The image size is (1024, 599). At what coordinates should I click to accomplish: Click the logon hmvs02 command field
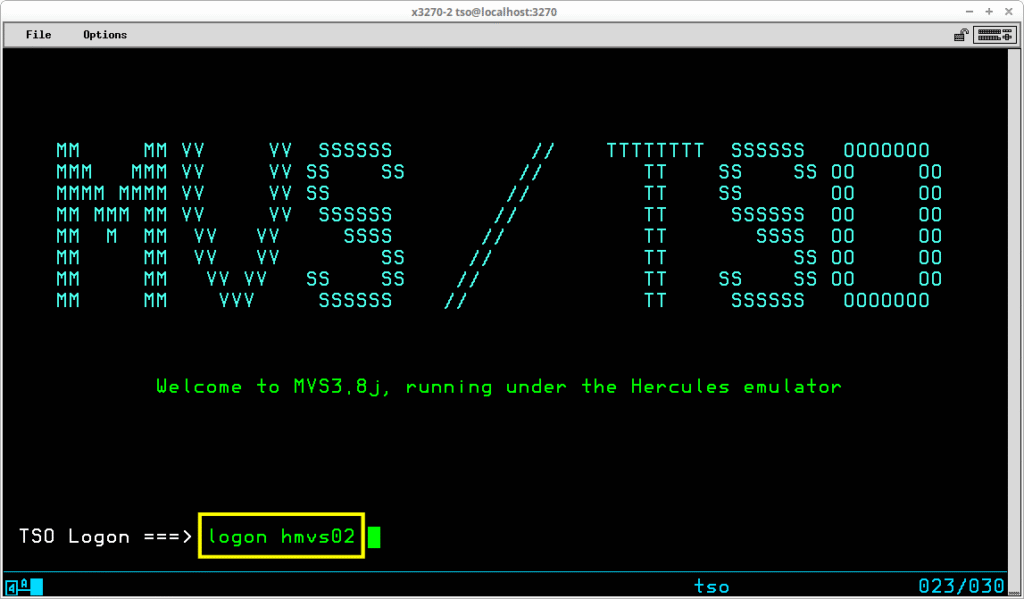281,537
